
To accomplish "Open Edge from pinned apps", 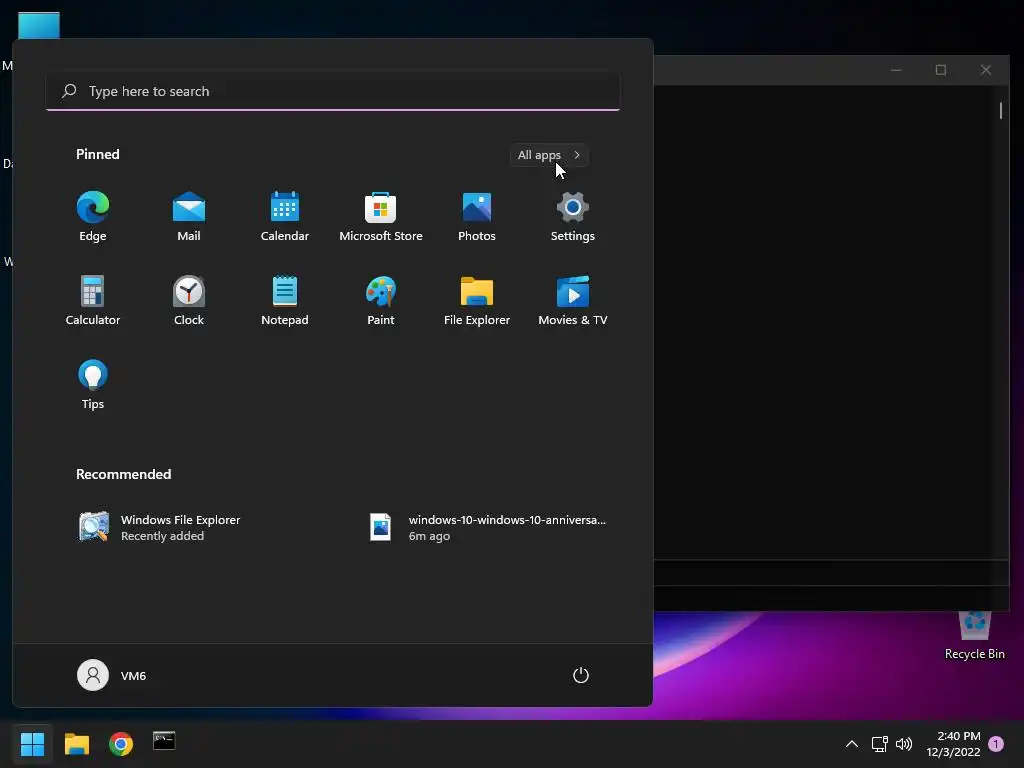I will pos(93,217).
